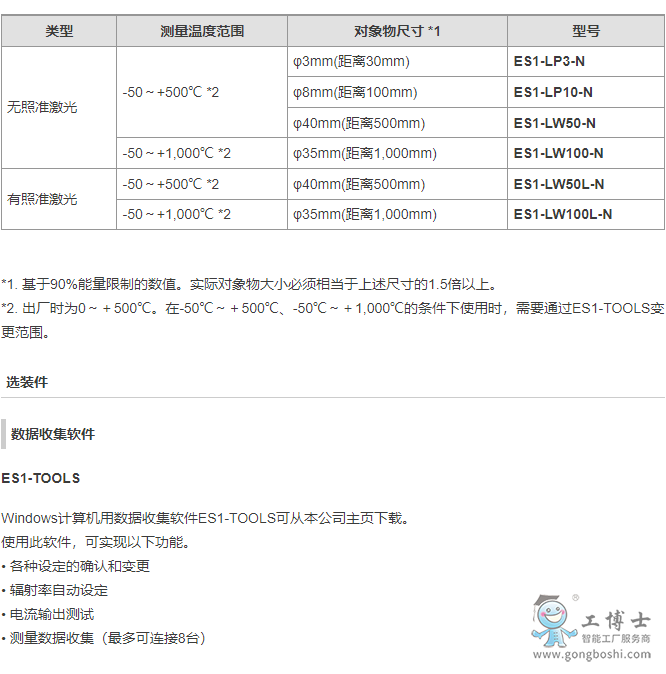The width and height of the screenshot is (666, 674).
Task: Click the 型号 column header
Action: [x=586, y=31]
